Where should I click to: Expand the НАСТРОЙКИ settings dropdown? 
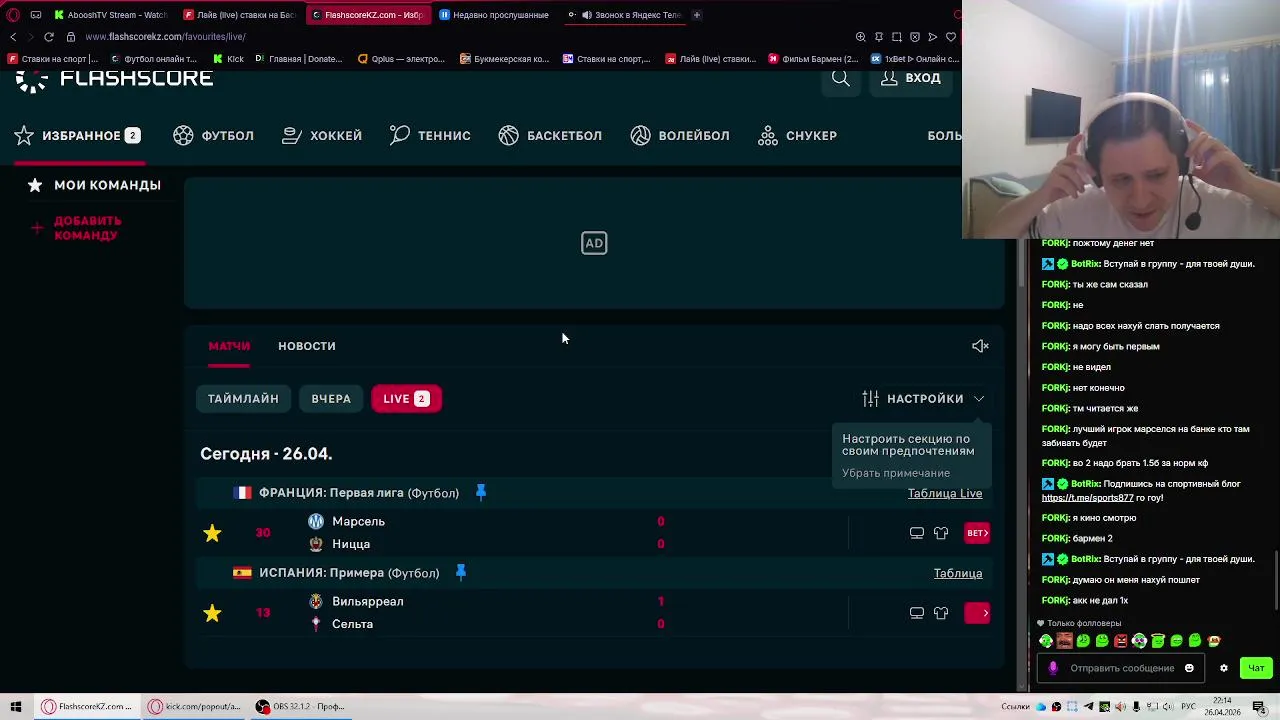(x=923, y=399)
